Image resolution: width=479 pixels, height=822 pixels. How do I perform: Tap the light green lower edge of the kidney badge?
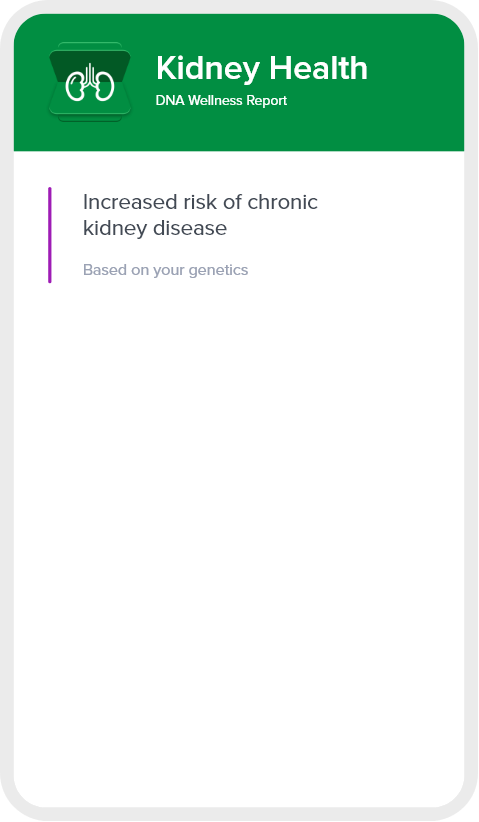click(x=90, y=116)
